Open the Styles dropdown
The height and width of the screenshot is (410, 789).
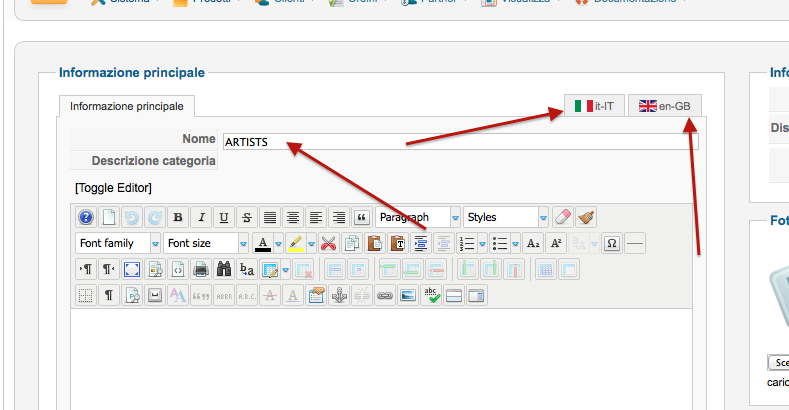click(x=506, y=217)
